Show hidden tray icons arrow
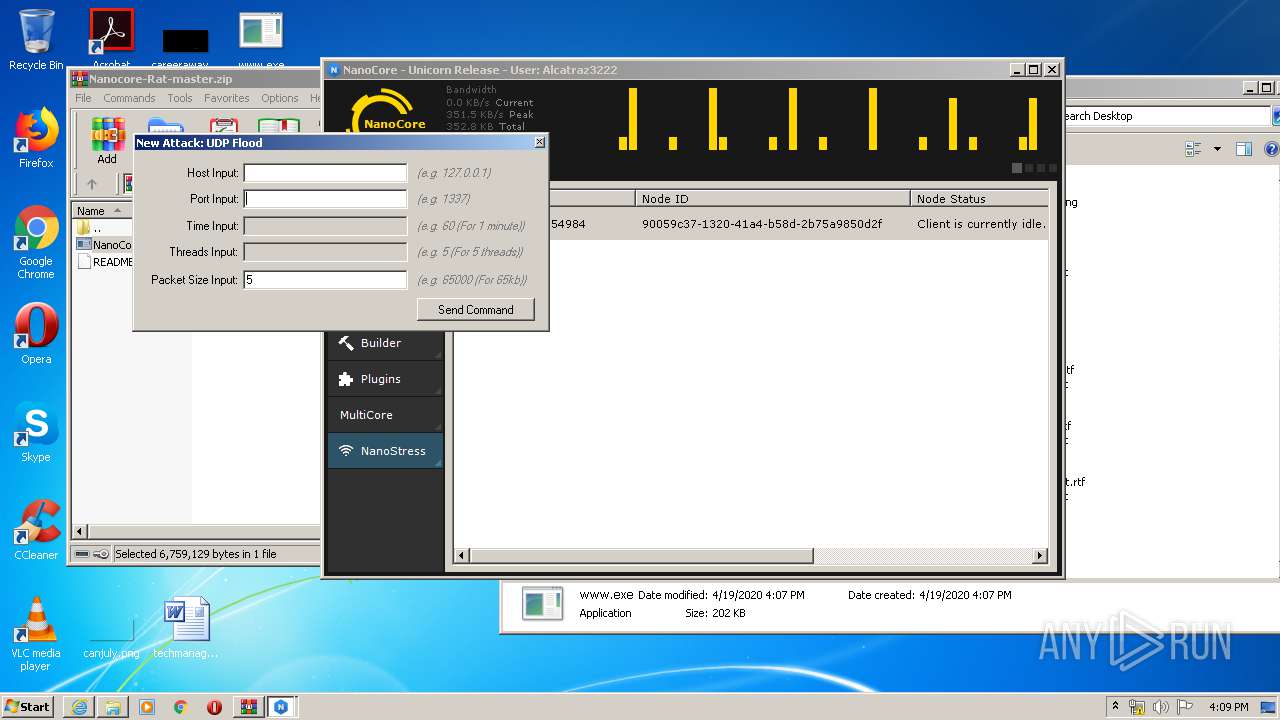 click(1115, 706)
